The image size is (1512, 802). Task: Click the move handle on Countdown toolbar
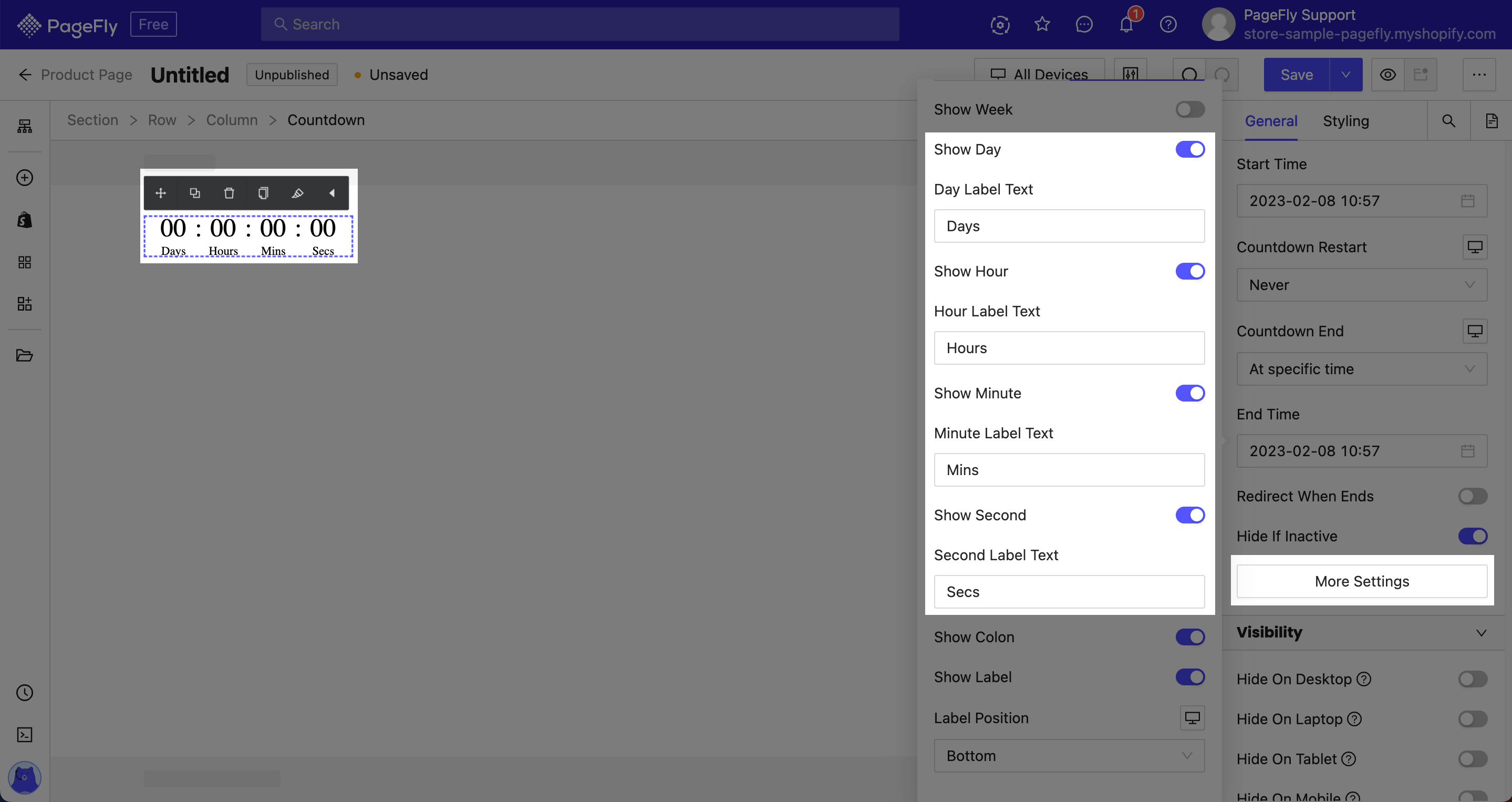[x=161, y=193]
